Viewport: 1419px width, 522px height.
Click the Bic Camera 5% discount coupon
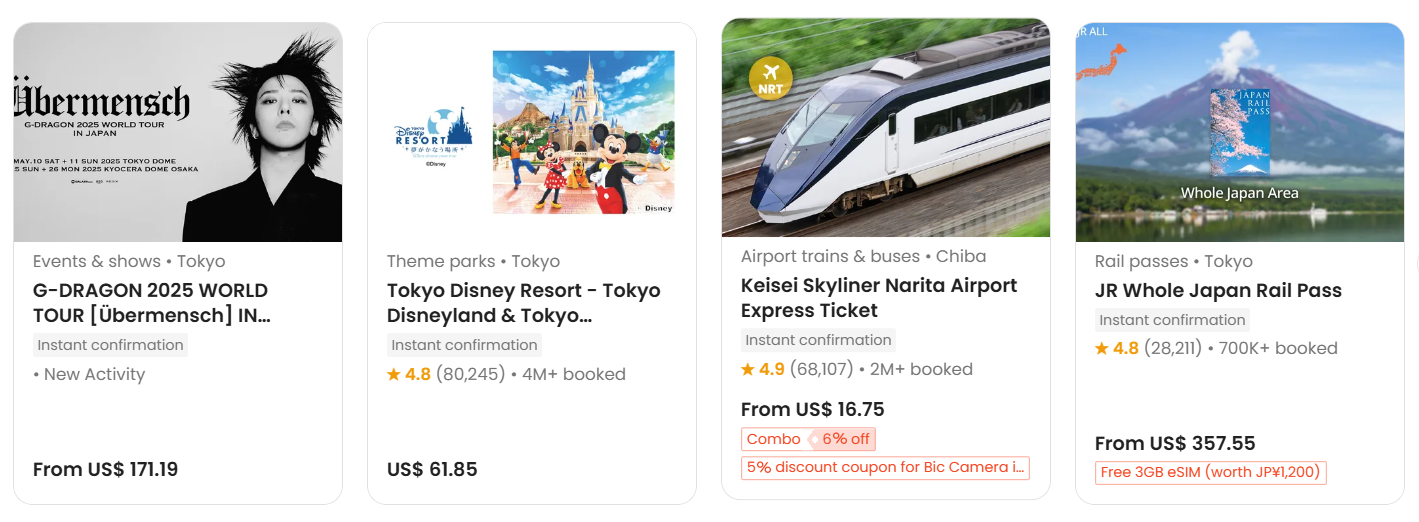pyautogui.click(x=884, y=467)
